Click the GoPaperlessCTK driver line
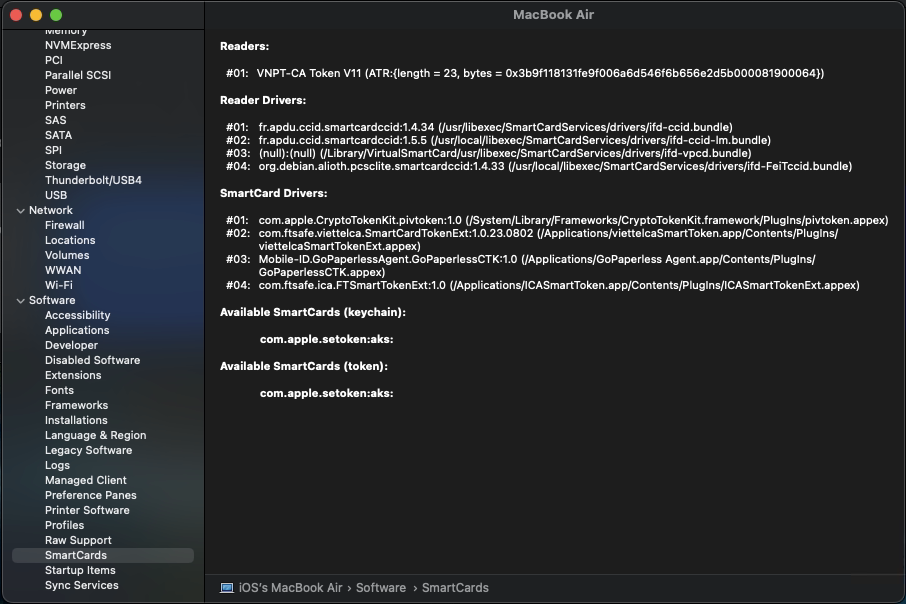 [520, 266]
